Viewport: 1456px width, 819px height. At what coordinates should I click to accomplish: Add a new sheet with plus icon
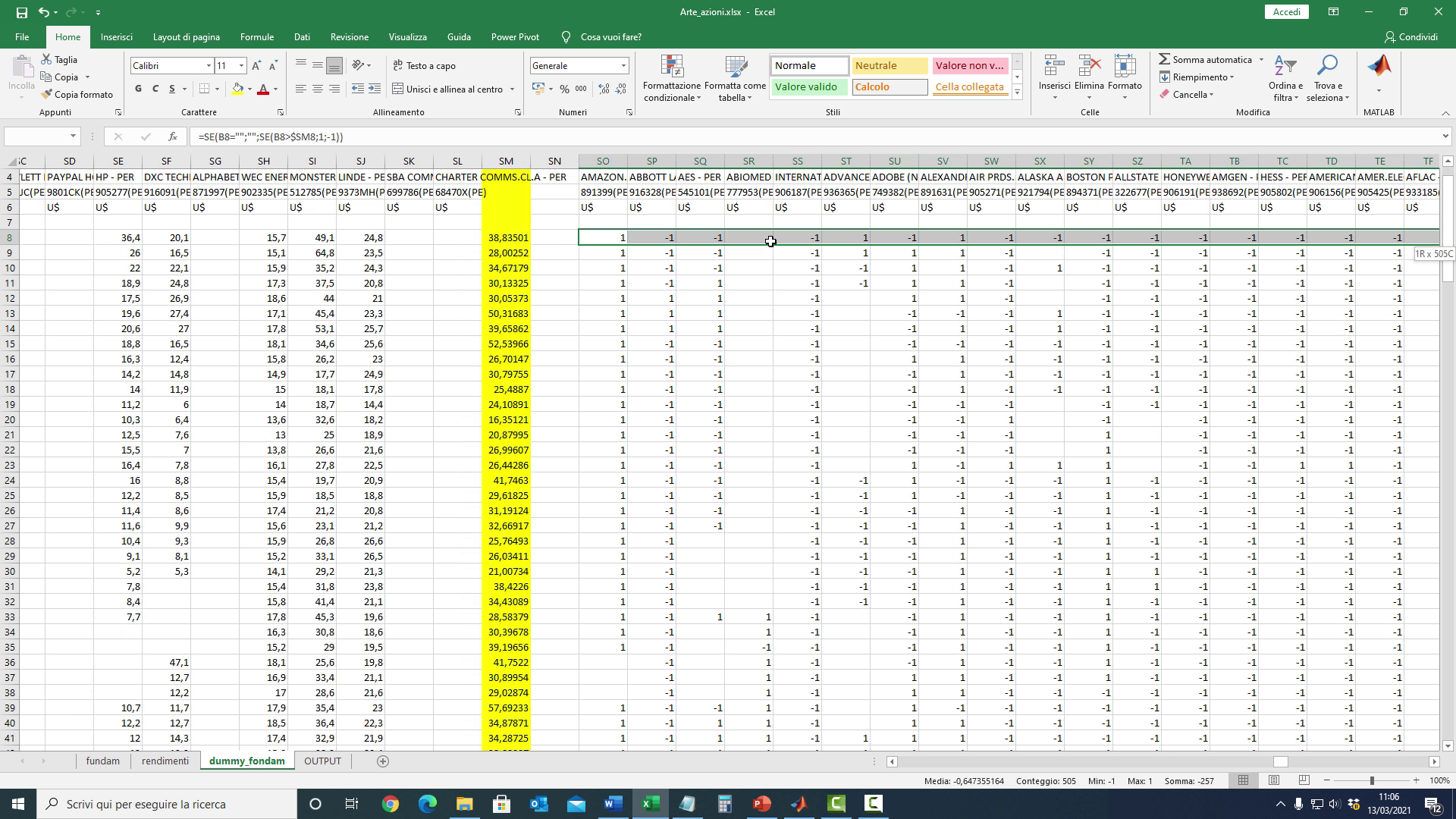coord(383,761)
